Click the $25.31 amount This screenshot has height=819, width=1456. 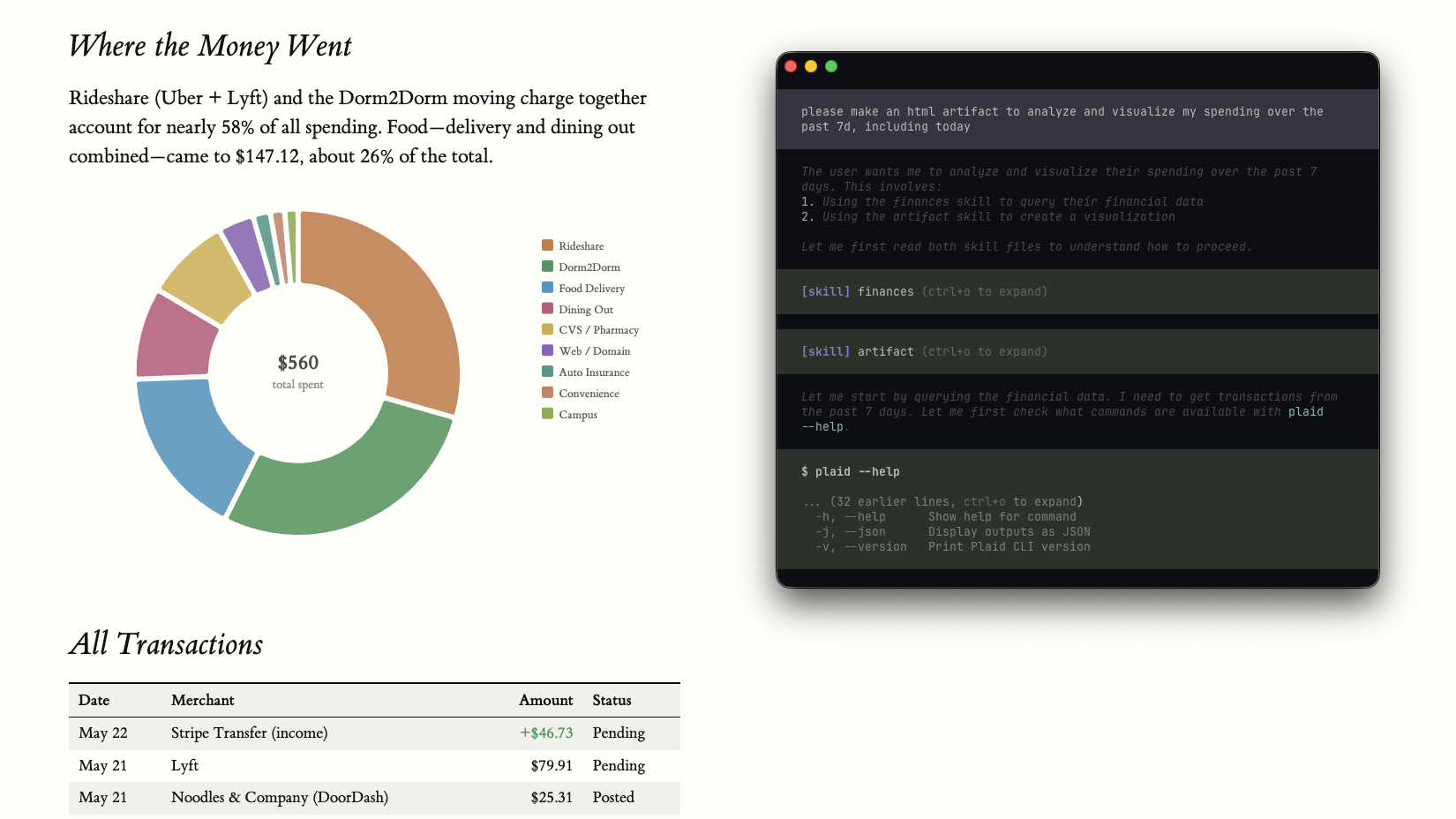pos(552,798)
